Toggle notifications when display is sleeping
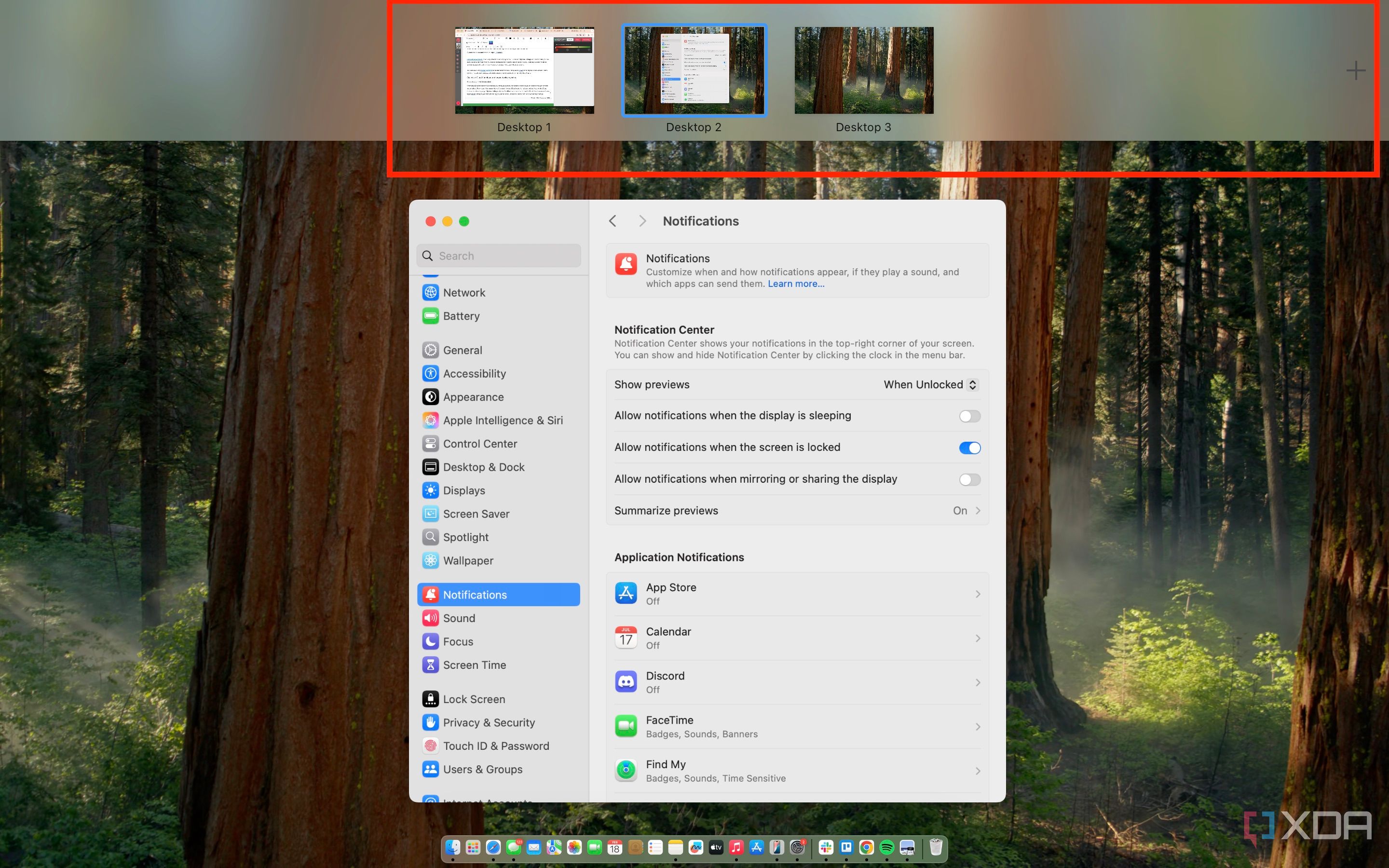The height and width of the screenshot is (868, 1389). (969, 416)
